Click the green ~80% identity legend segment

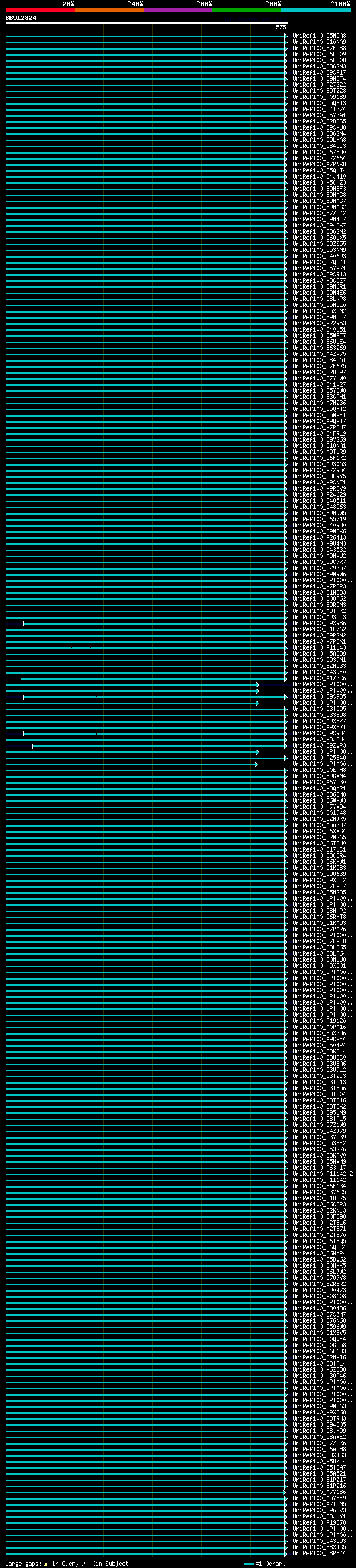247,10
